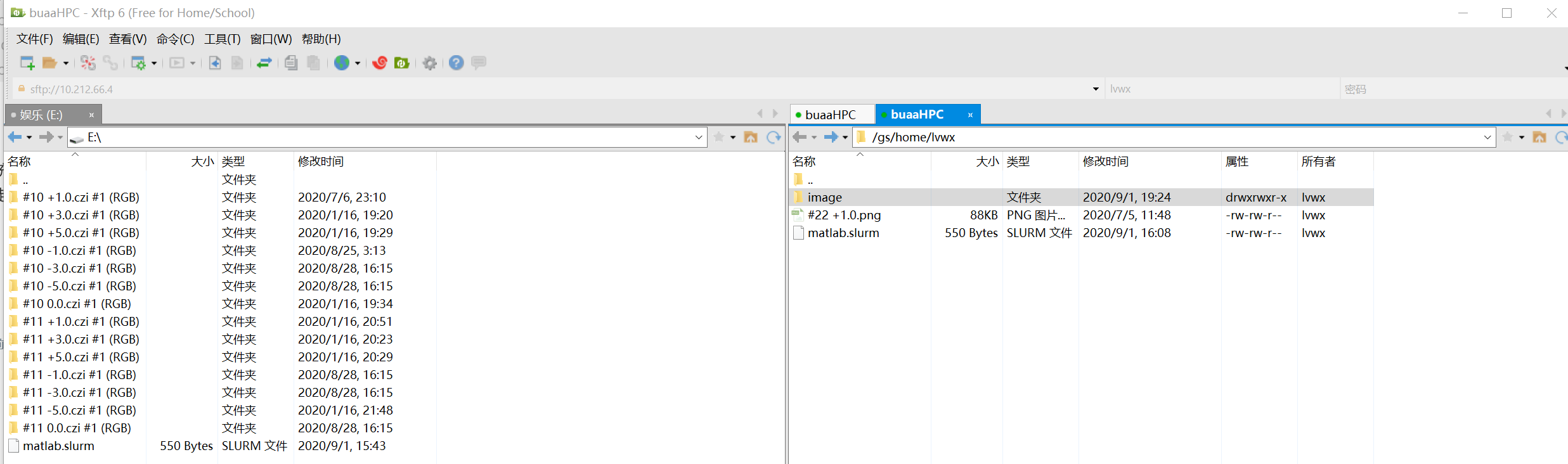Sort remote files by 大小 column
Screen dimensions: 1568x464
point(966,162)
